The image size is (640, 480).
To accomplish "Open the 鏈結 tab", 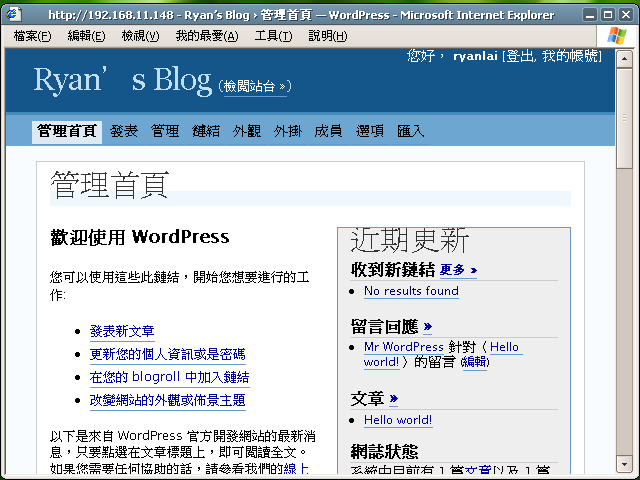I will pos(206,131).
